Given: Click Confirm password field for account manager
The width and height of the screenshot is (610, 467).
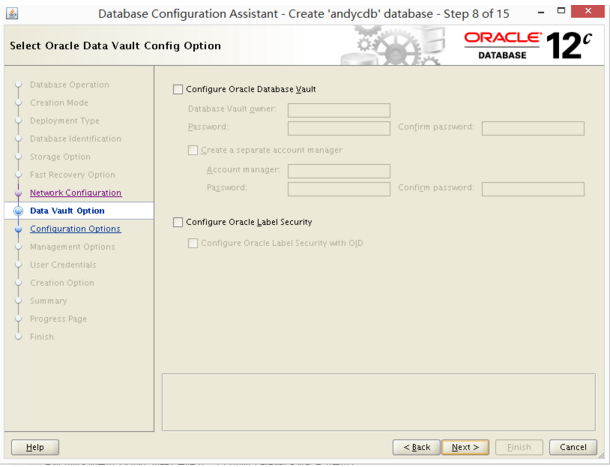Looking at the screenshot, I should point(533,189).
